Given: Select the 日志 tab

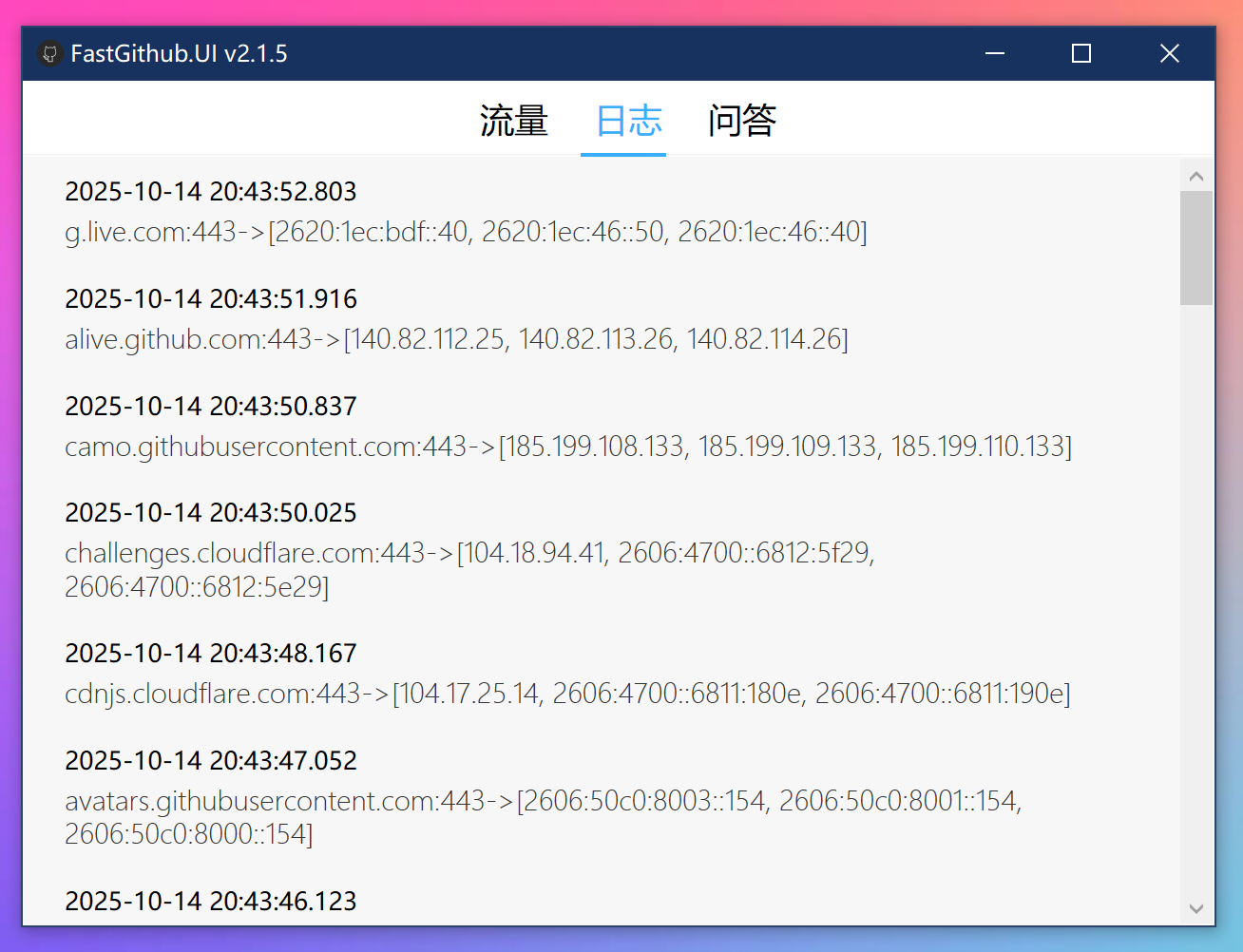Looking at the screenshot, I should 628,122.
